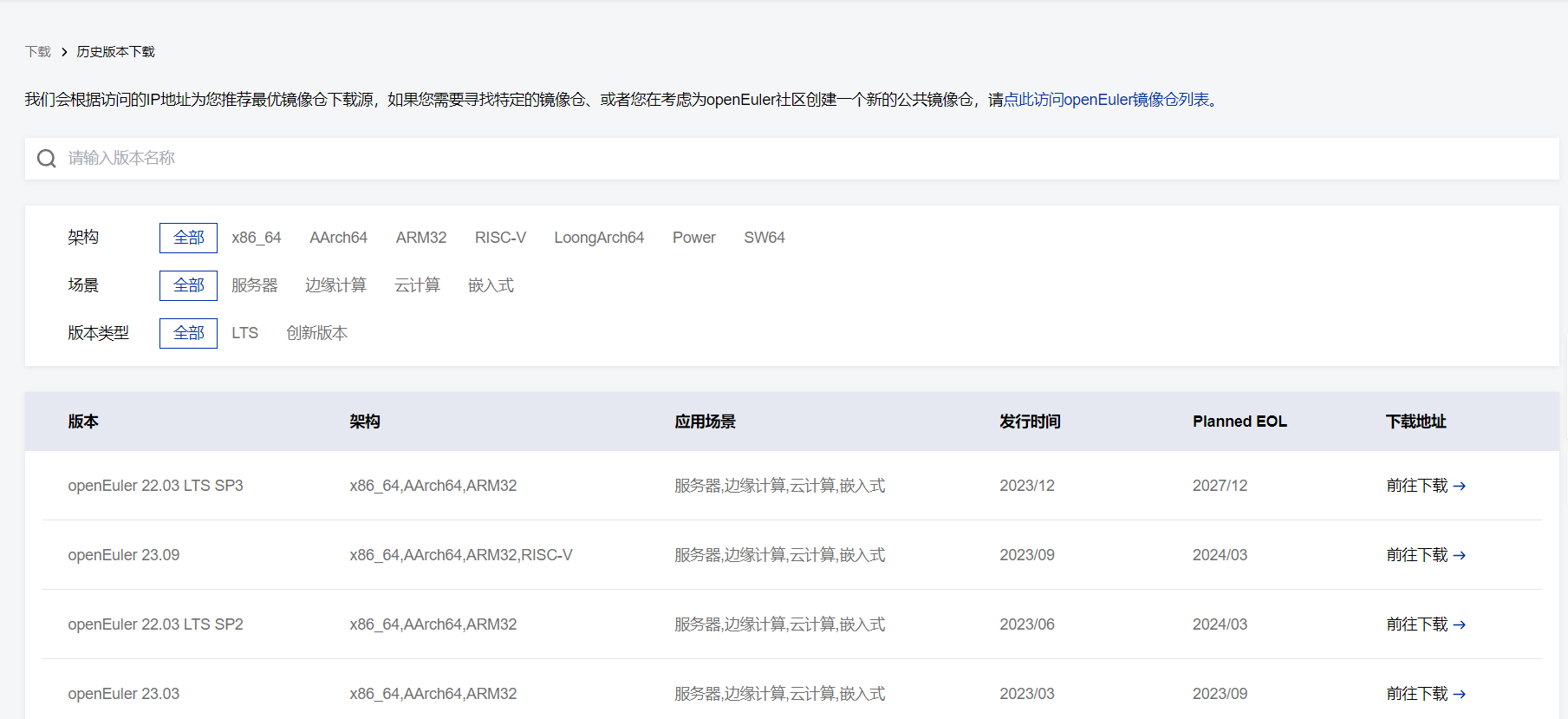Go to download for openEuler 22.03 LTS SP2
Viewport: 1568px width, 719px height.
point(1426,624)
